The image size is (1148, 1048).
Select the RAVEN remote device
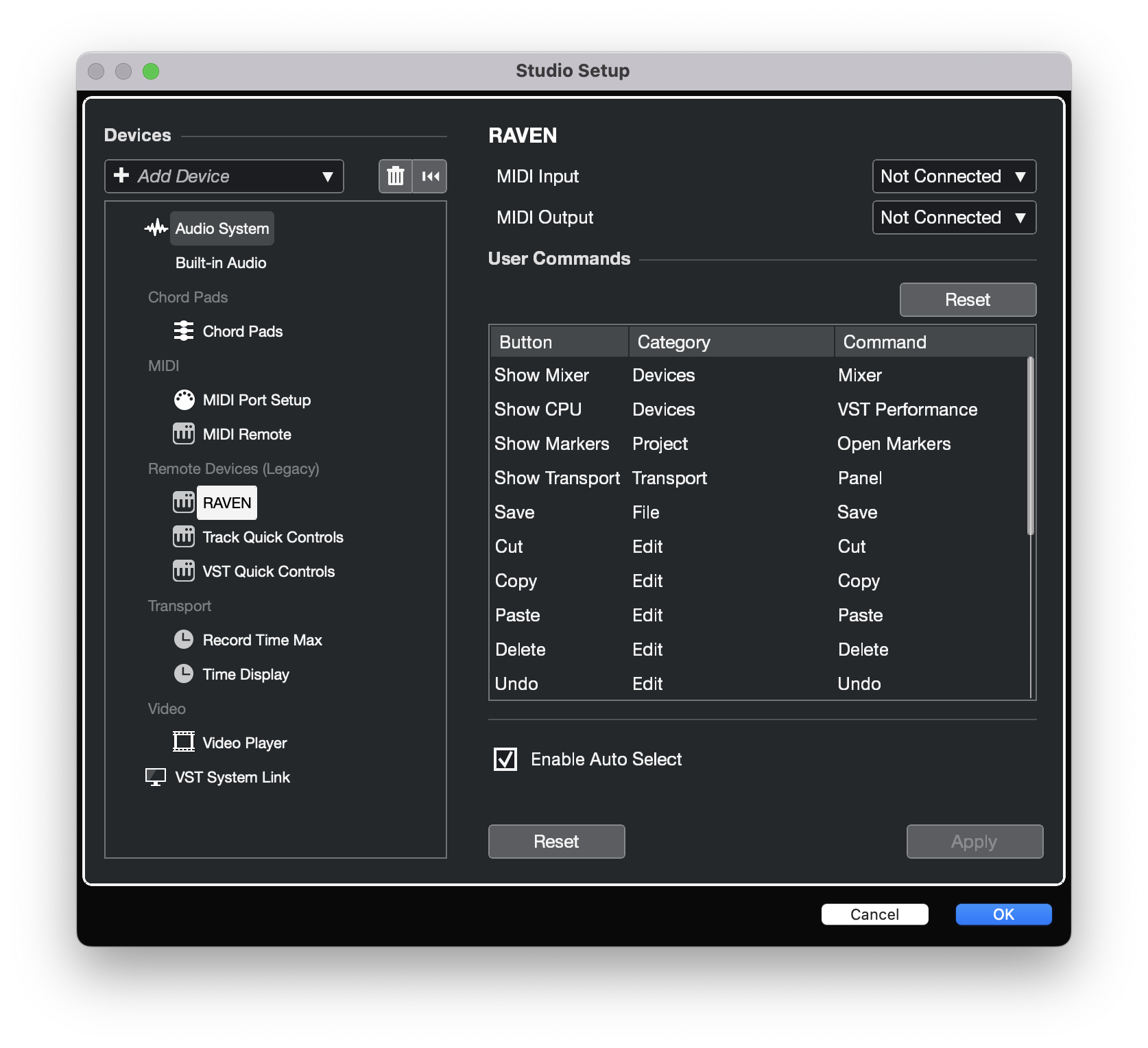[227, 503]
